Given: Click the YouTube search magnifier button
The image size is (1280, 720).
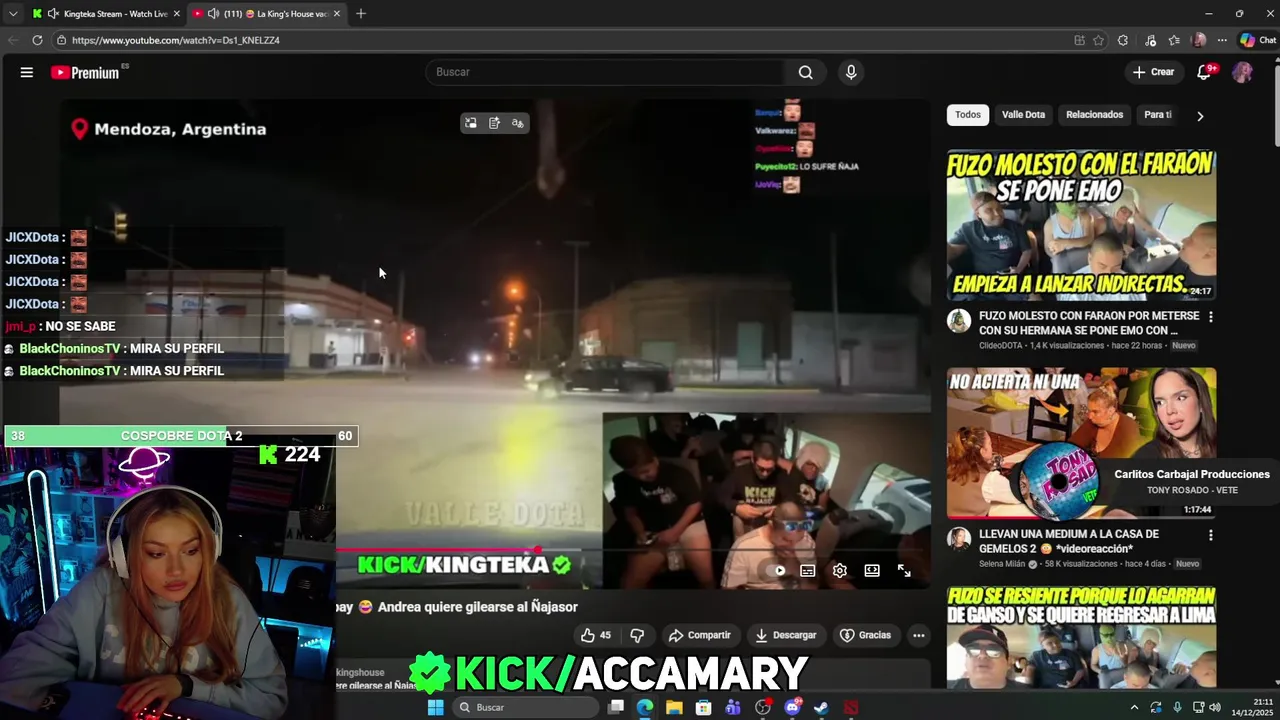Looking at the screenshot, I should tap(805, 72).
